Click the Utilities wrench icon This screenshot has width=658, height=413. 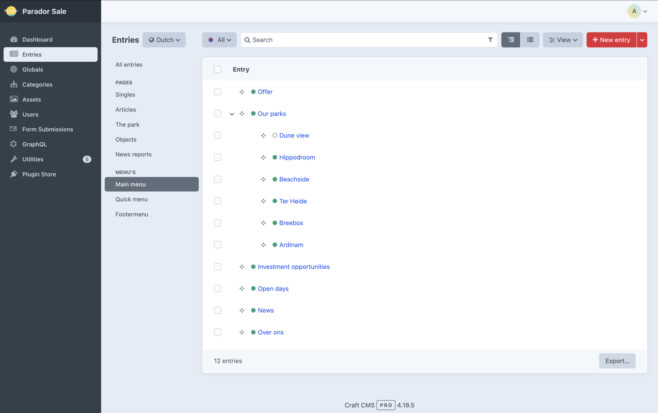[x=14, y=159]
